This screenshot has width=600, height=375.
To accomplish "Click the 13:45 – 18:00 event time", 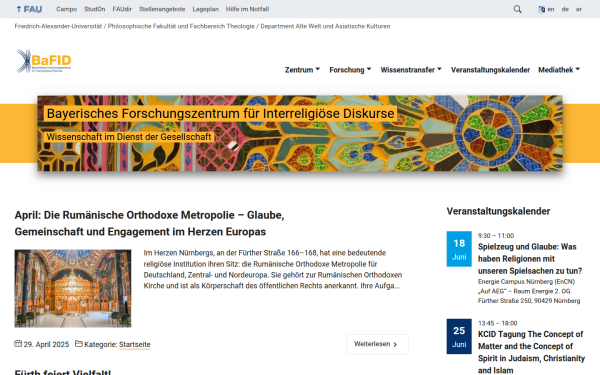I will coord(497,323).
